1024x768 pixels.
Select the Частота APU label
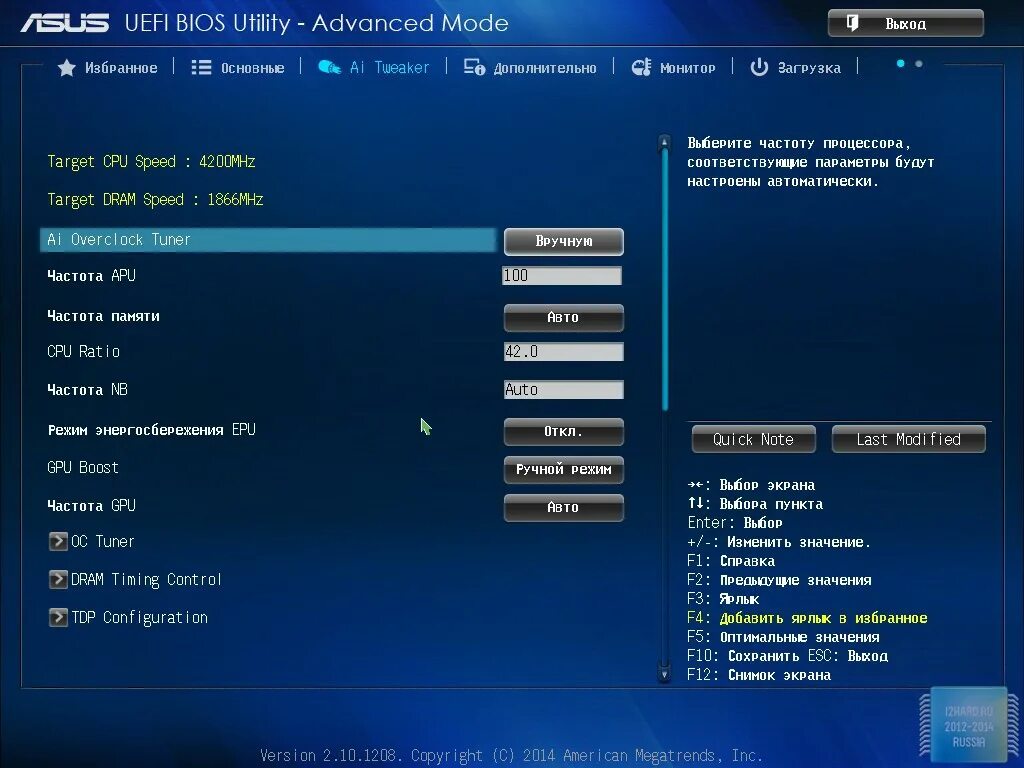(91, 276)
